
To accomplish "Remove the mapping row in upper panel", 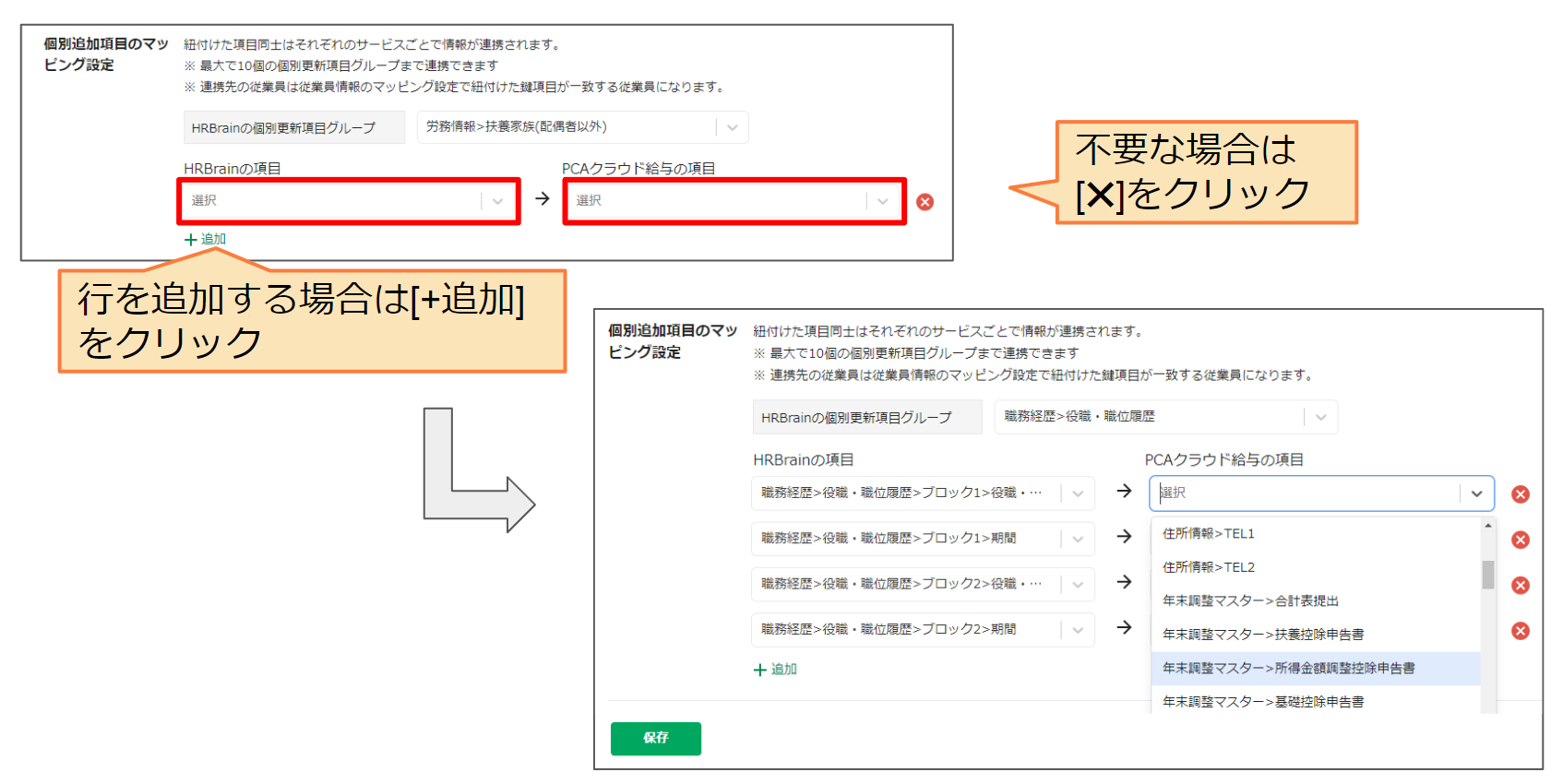I will [925, 202].
